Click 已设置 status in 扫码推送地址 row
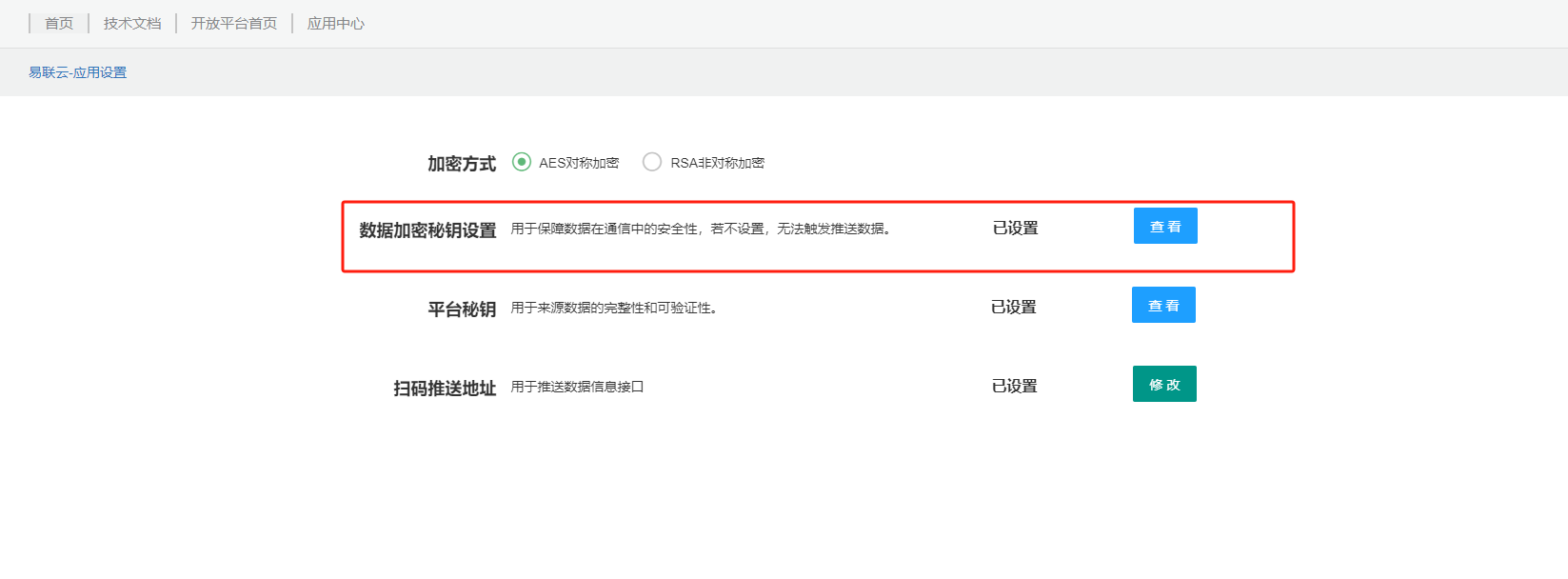This screenshot has width=1568, height=579. pos(1014,387)
